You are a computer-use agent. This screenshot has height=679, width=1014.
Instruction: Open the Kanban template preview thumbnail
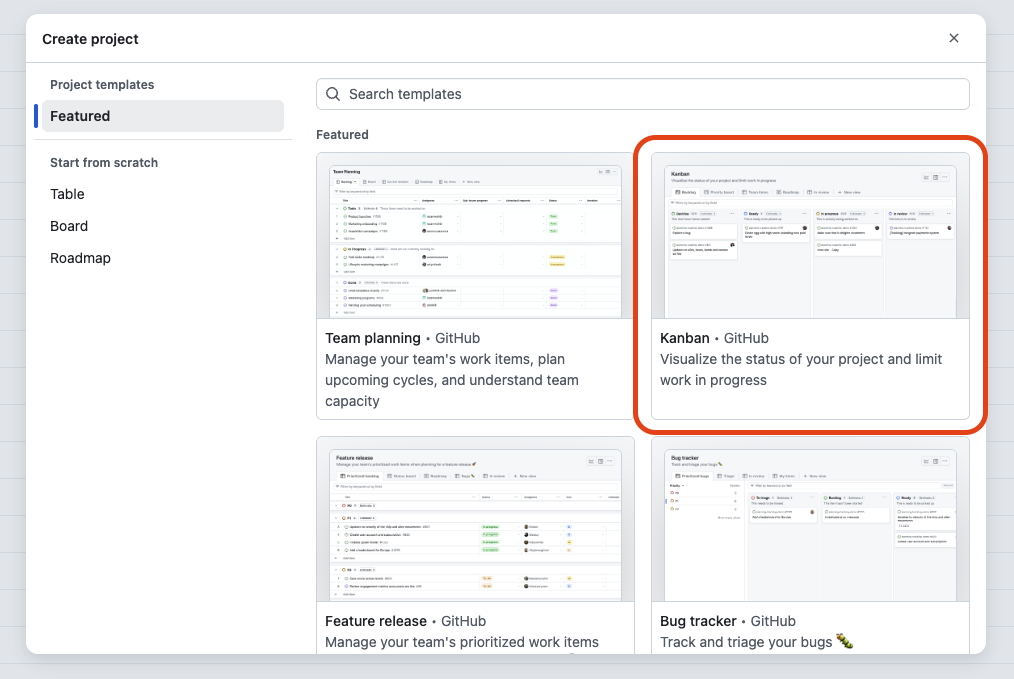pyautogui.click(x=810, y=236)
